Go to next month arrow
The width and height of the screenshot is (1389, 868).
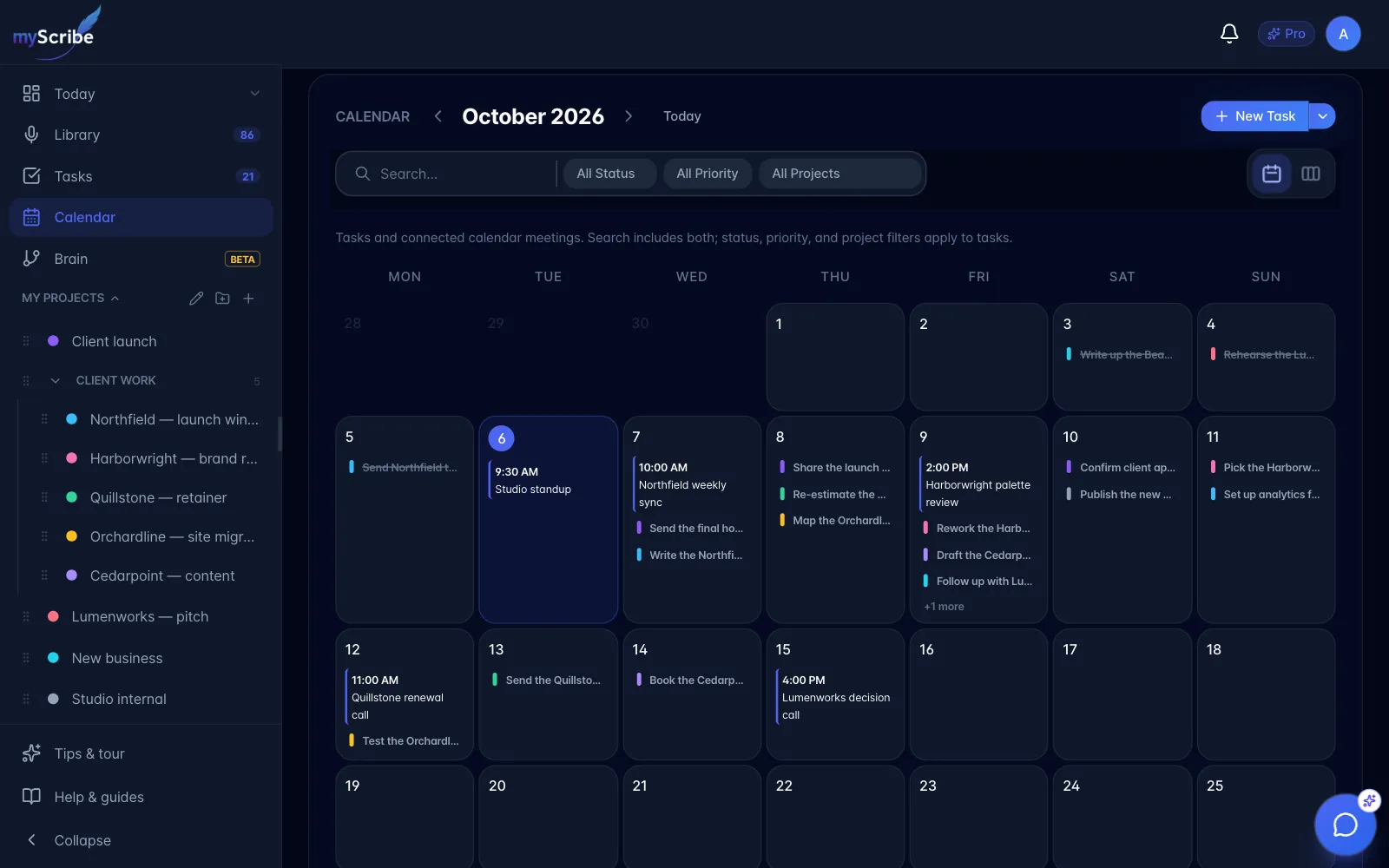coord(629,116)
